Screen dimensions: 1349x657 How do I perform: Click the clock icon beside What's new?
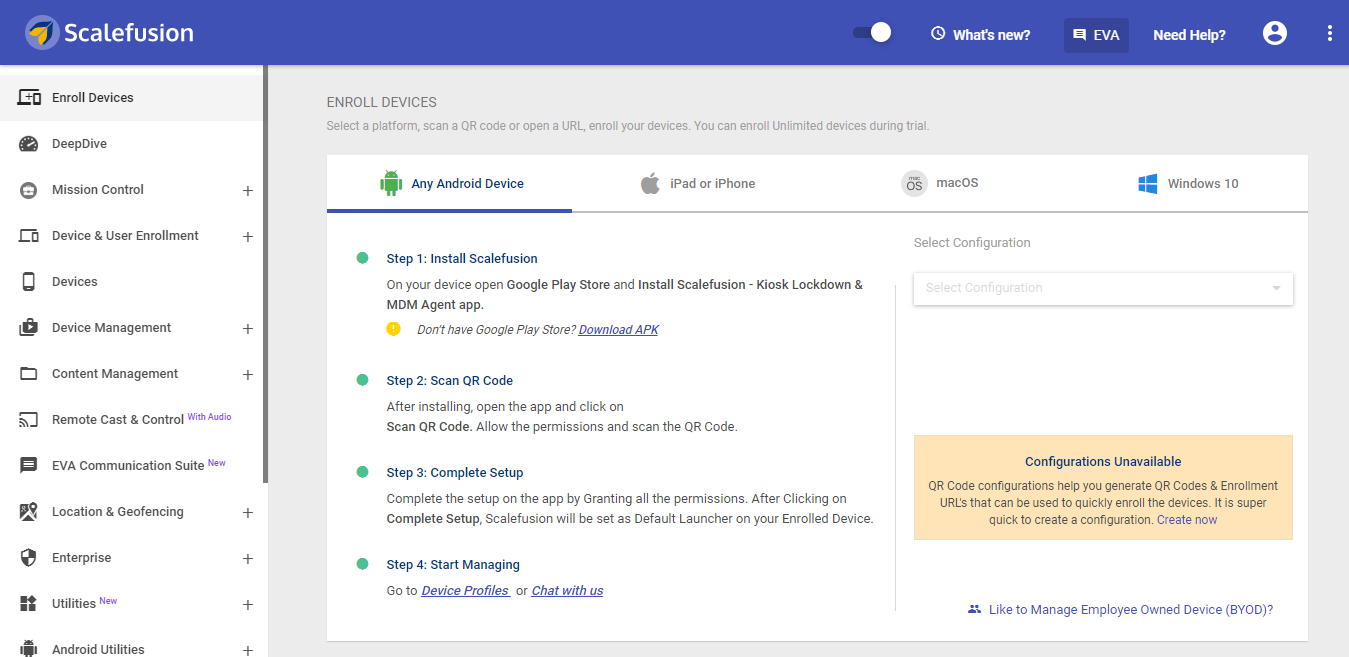(938, 34)
